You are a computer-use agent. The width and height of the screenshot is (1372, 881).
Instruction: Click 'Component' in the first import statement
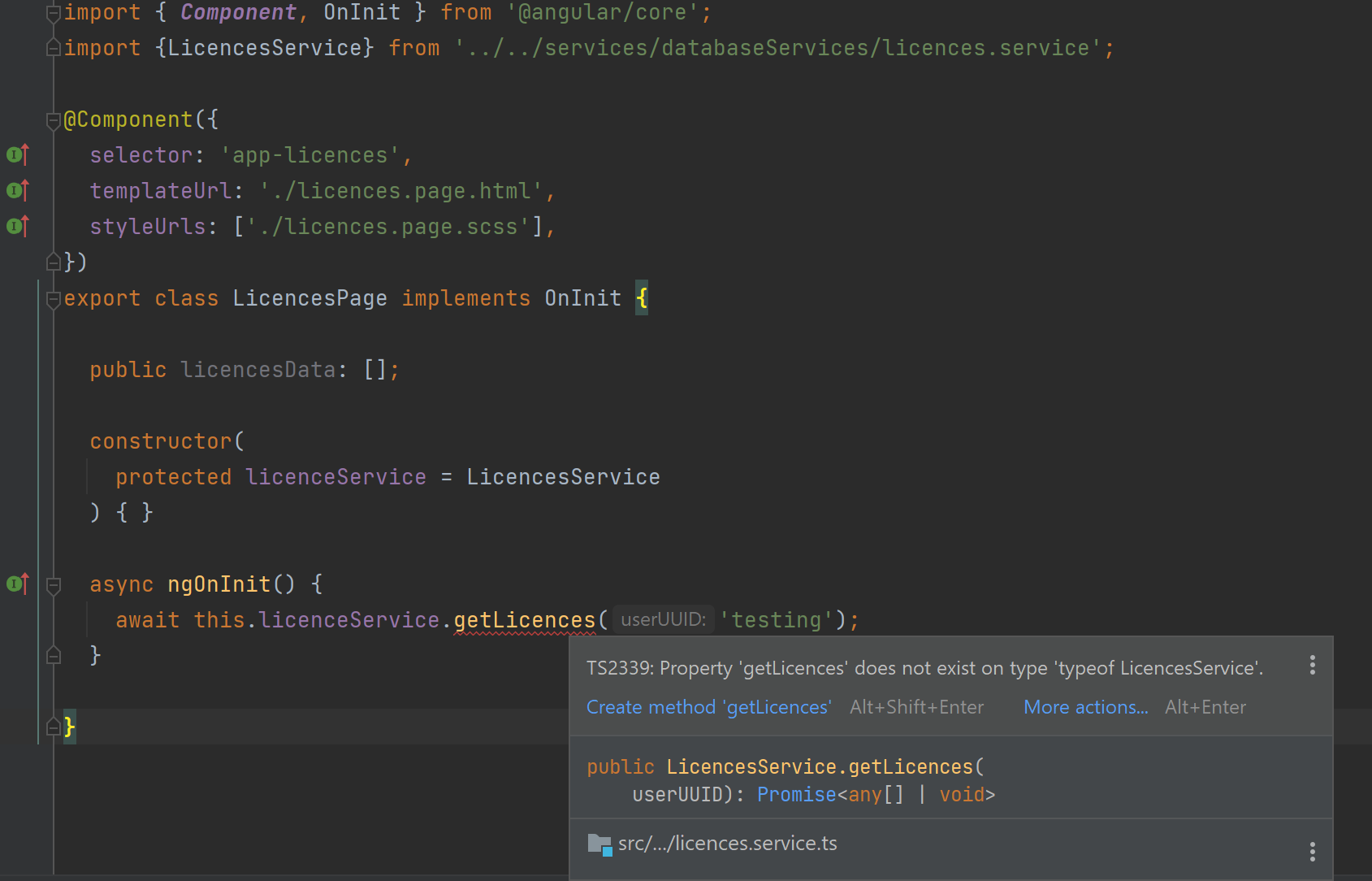click(239, 12)
